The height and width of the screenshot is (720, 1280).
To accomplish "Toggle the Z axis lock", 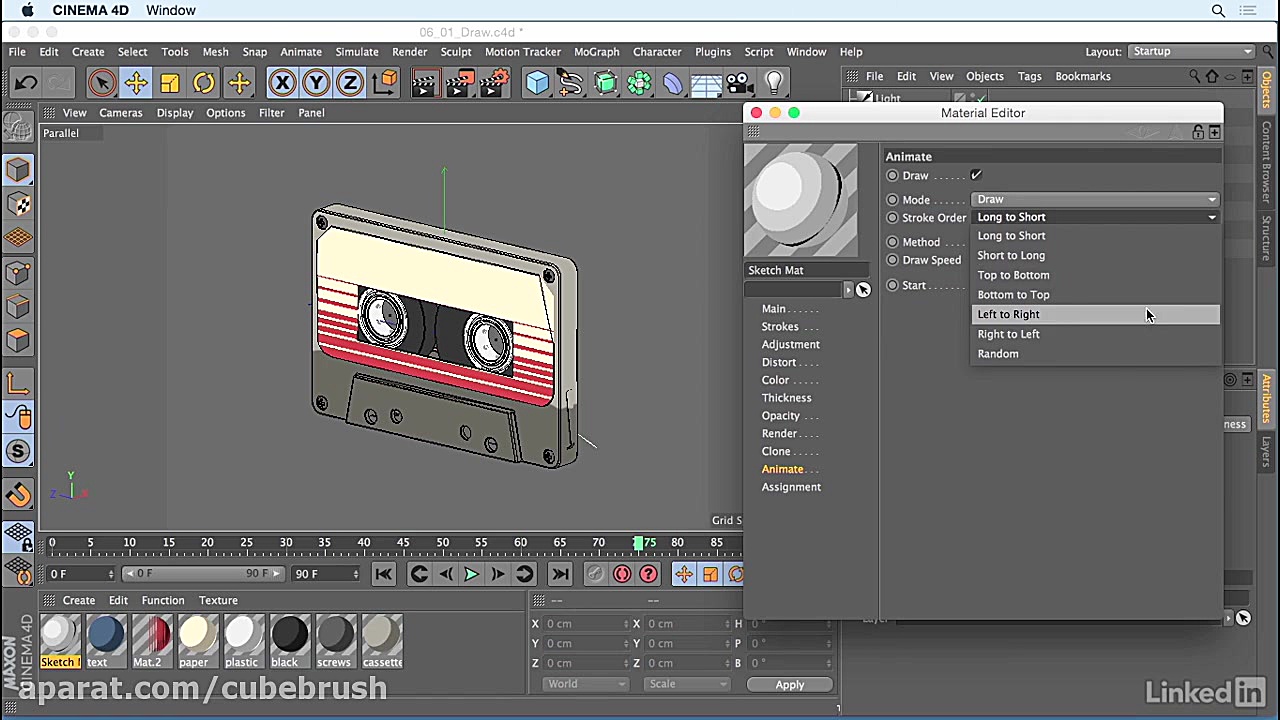I will pyautogui.click(x=349, y=83).
